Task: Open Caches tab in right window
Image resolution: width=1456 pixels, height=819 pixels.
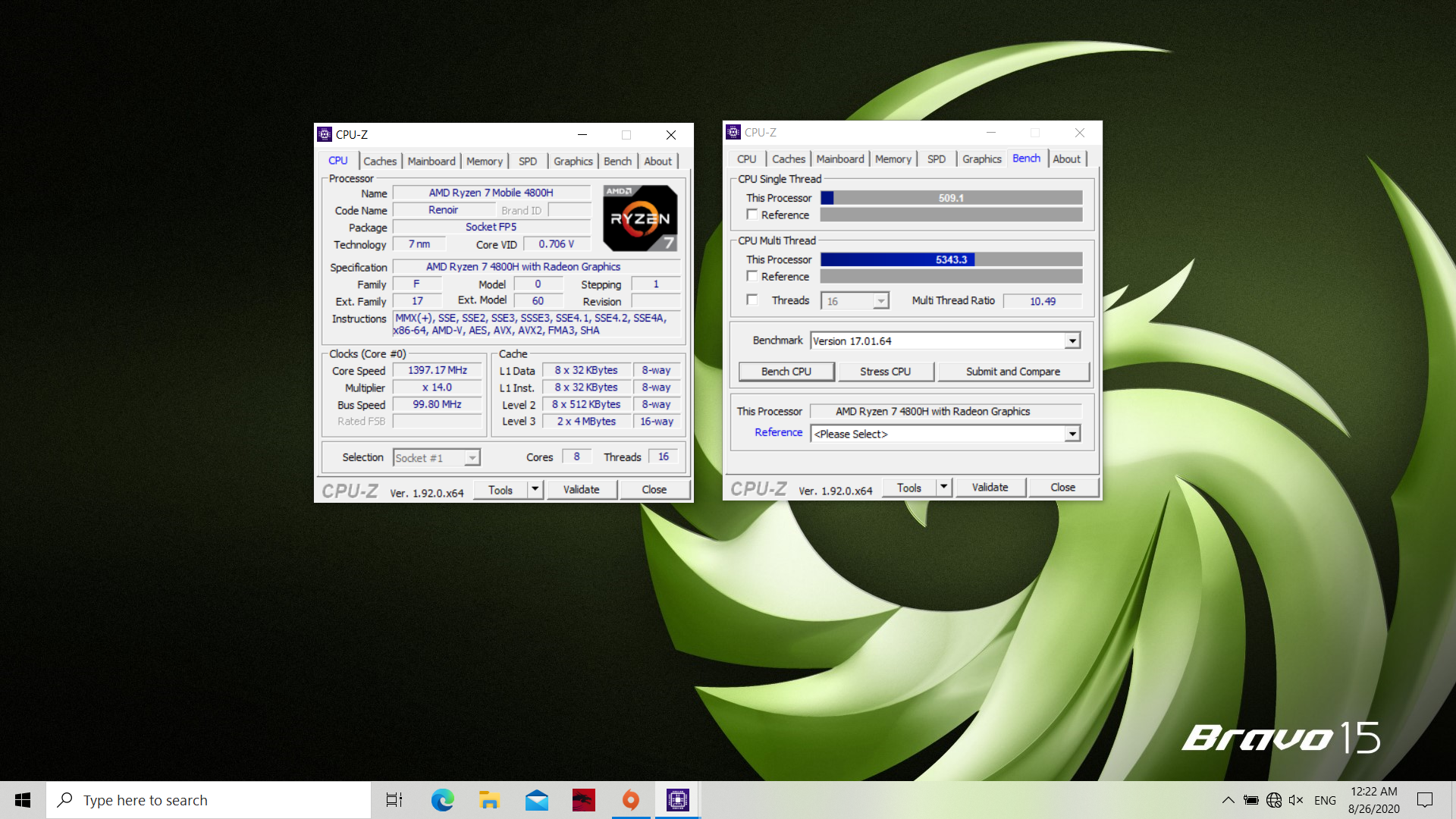Action: click(x=789, y=158)
